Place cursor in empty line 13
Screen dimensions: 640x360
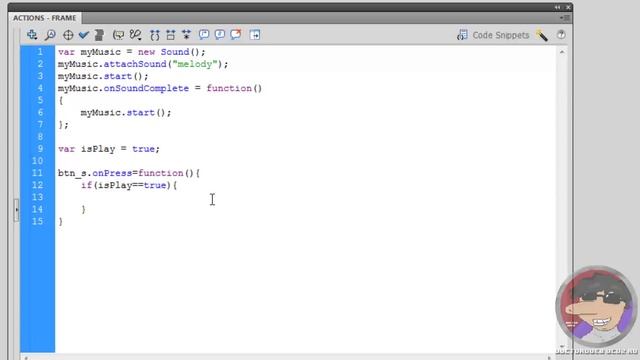[305, 197]
